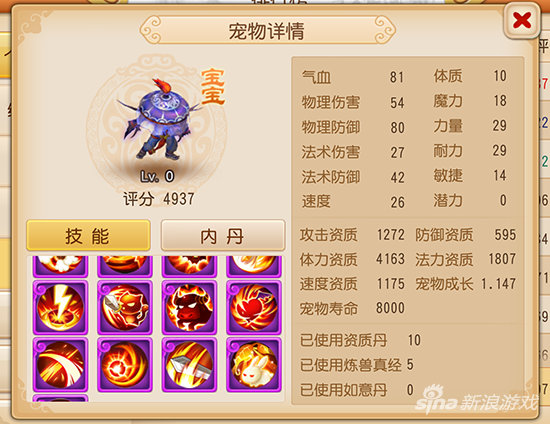Click the 宝宝 badge beside the pet
The width and height of the screenshot is (550, 424).
[213, 87]
